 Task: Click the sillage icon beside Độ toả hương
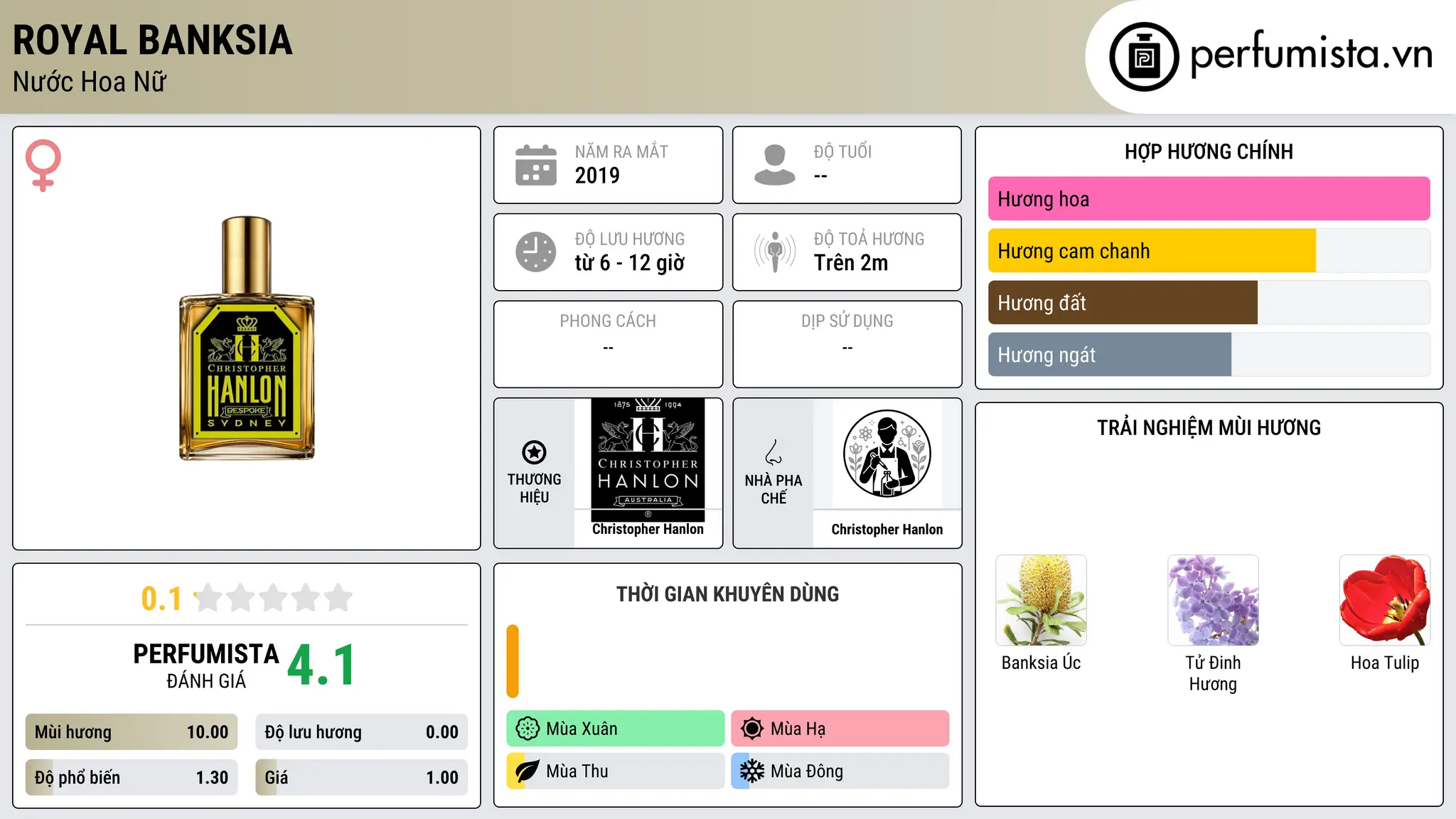(x=775, y=252)
